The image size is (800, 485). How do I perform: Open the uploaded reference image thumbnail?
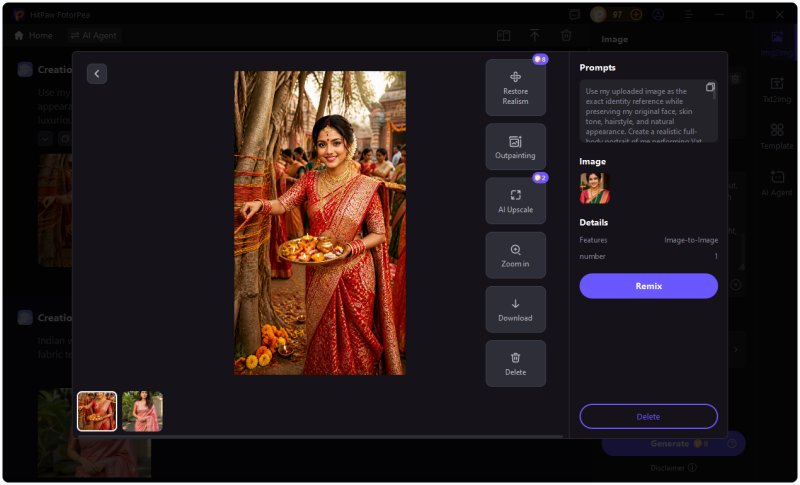594,188
